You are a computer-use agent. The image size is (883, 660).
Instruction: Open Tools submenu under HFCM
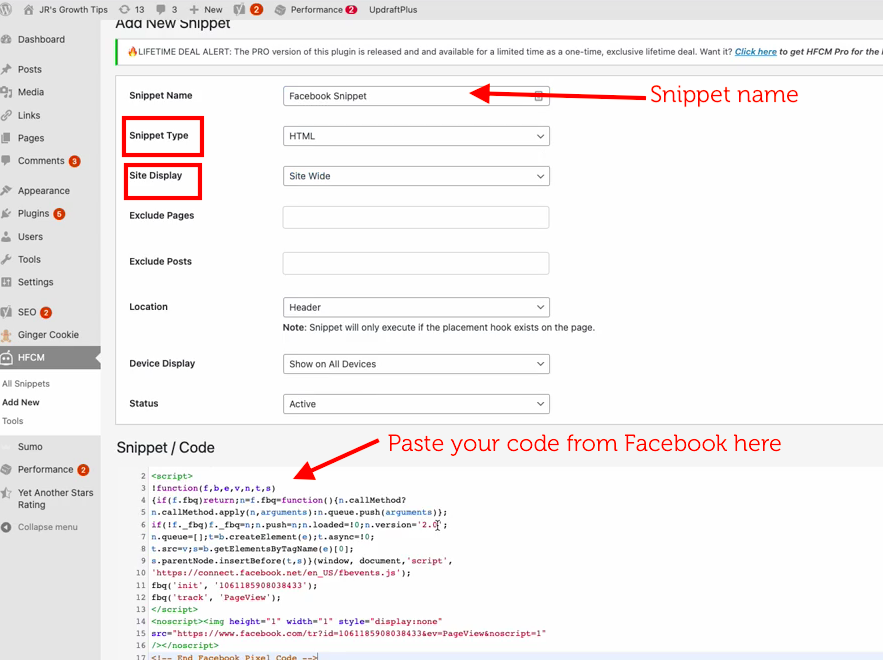point(12,421)
